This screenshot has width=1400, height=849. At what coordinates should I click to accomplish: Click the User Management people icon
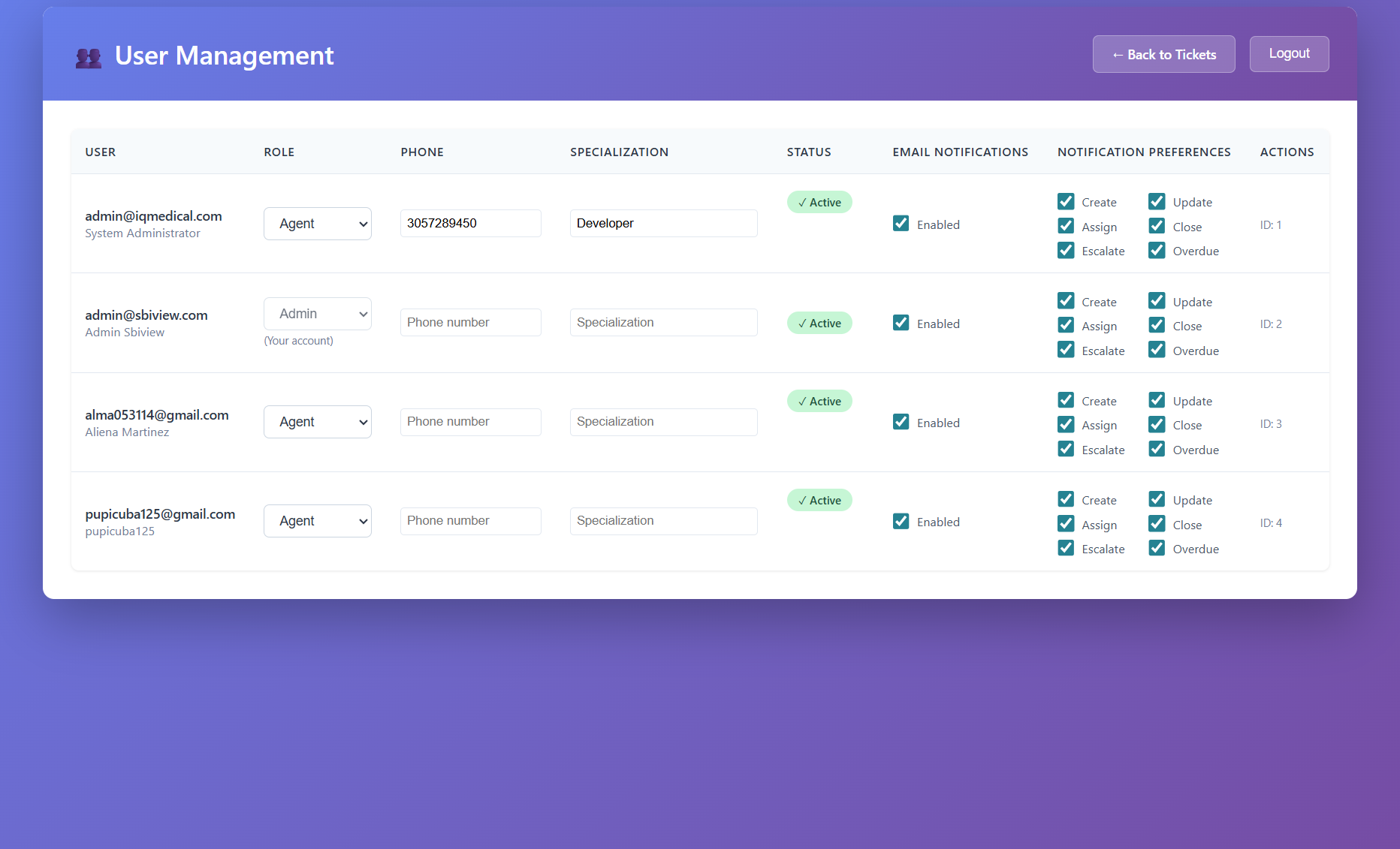coord(88,57)
